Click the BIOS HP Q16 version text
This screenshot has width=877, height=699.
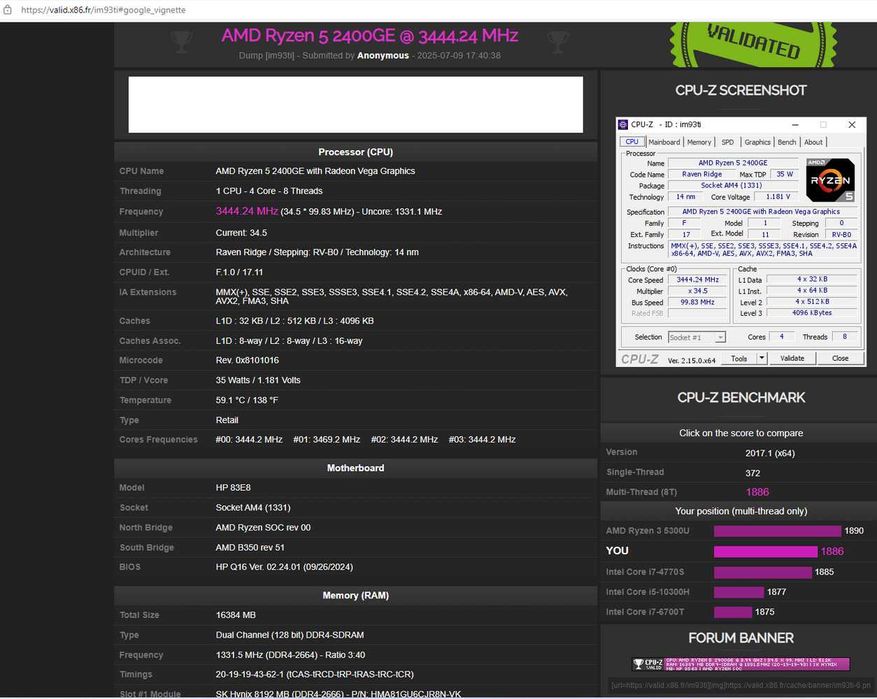pyautogui.click(x=284, y=567)
